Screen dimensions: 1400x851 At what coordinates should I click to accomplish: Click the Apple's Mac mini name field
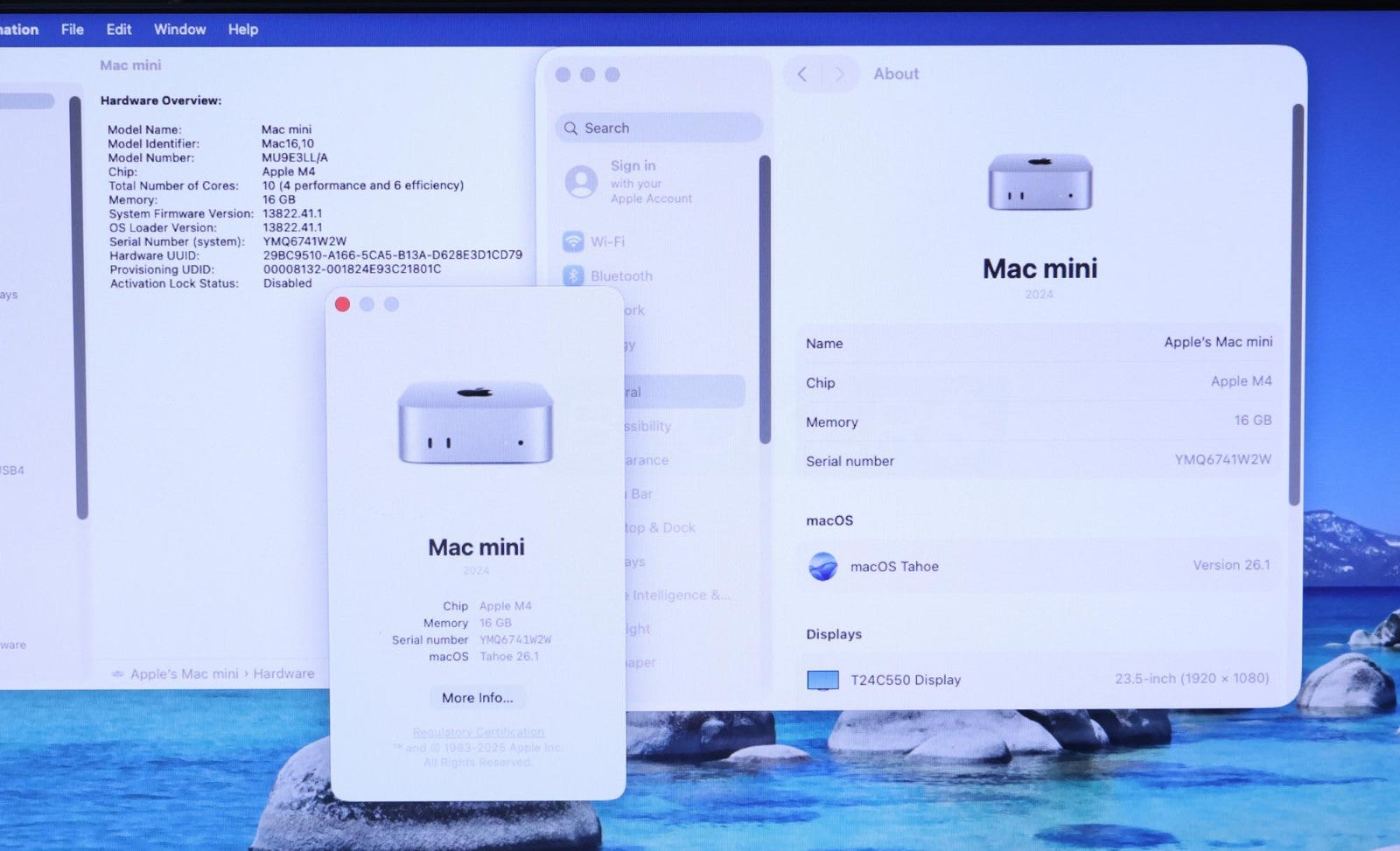tap(1217, 342)
